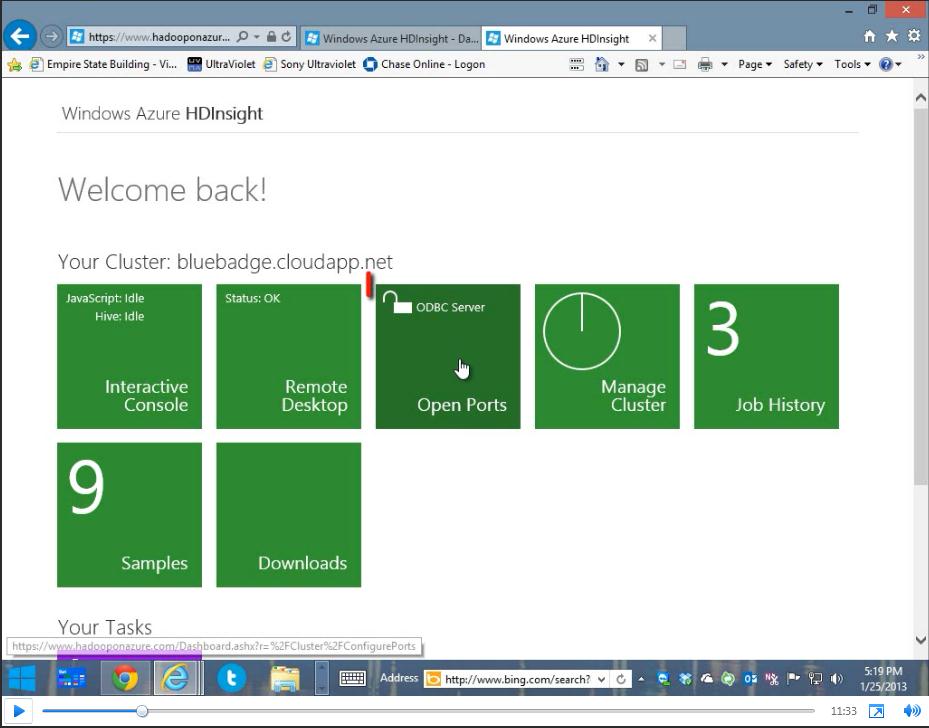The image size is (929, 728).
Task: Open the gear Tools settings icon
Action: [x=913, y=37]
